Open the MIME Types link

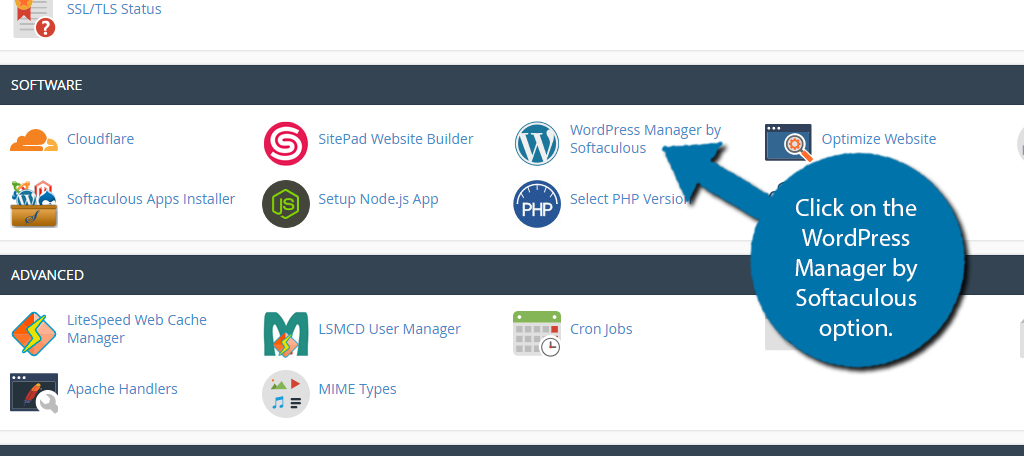pos(357,389)
